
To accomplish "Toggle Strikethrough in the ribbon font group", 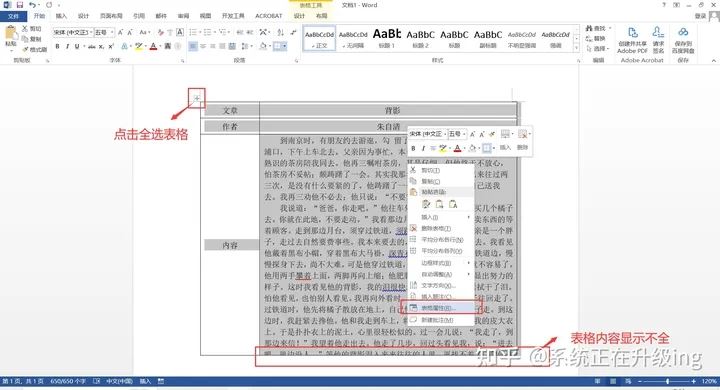I will click(91, 46).
